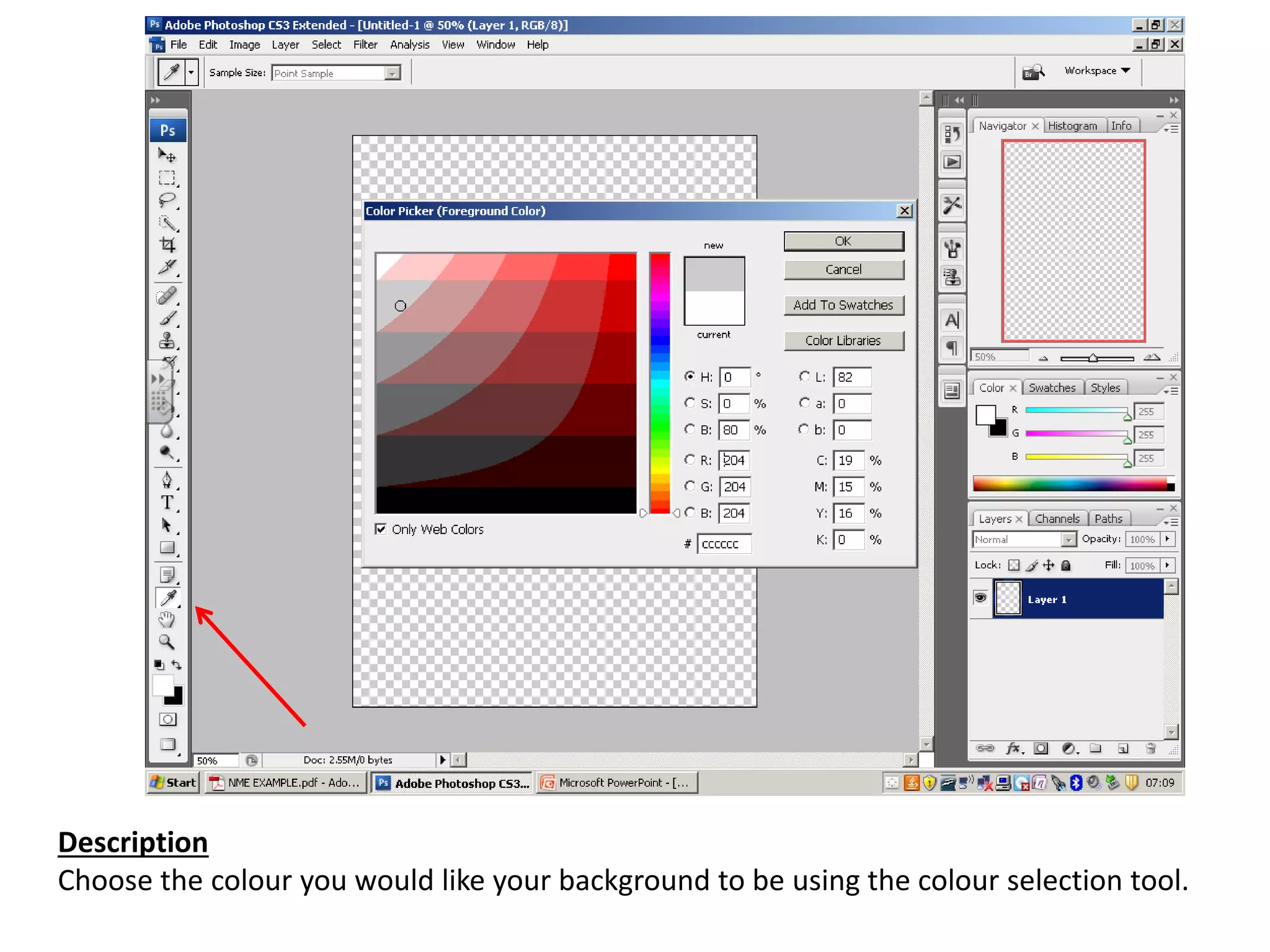This screenshot has height=952, width=1270.
Task: Select the Rectangle shape tool
Action: pos(167,548)
